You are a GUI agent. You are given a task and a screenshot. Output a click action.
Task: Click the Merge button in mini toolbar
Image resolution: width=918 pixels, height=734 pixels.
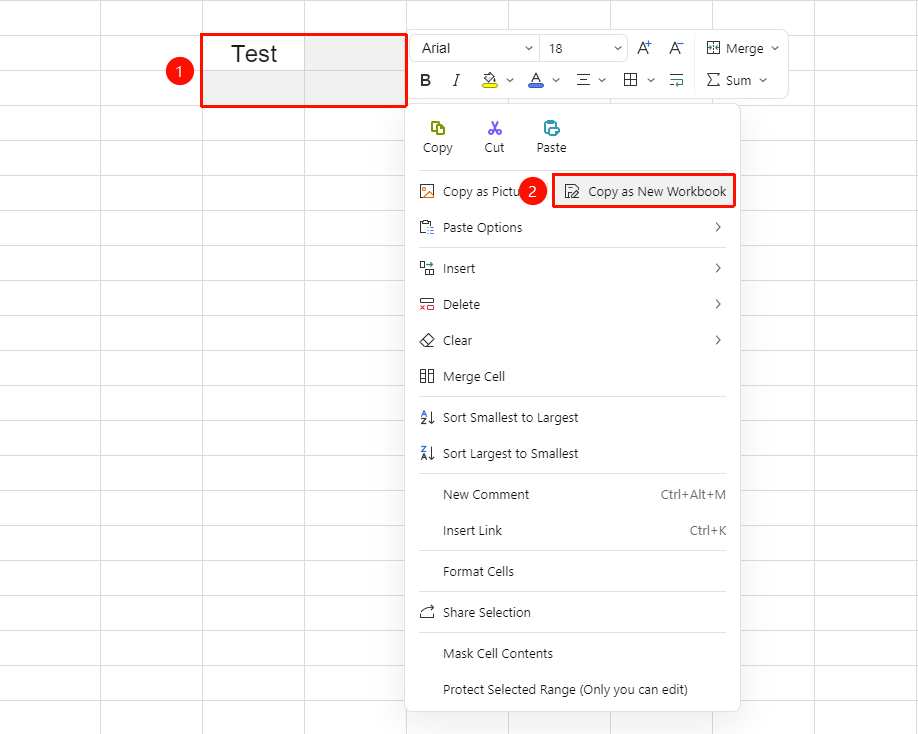click(x=735, y=48)
